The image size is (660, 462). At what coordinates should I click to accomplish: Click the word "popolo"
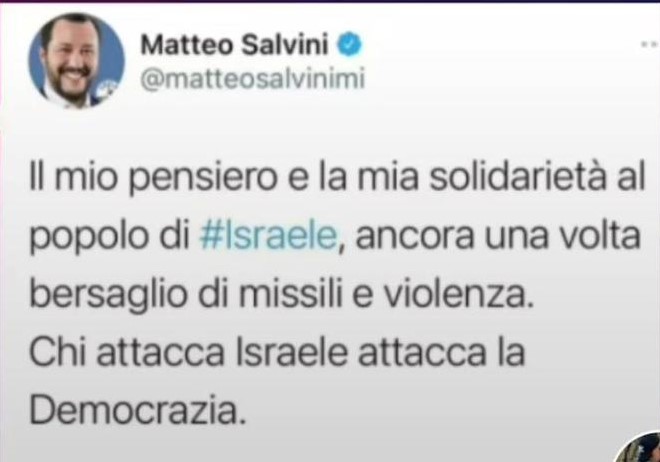[89, 237]
